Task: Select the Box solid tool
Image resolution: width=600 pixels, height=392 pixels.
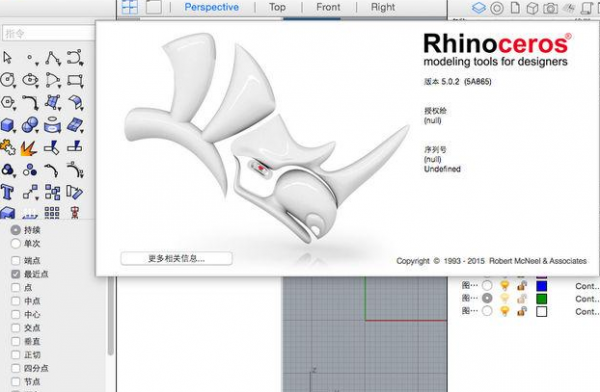Action: (8, 125)
